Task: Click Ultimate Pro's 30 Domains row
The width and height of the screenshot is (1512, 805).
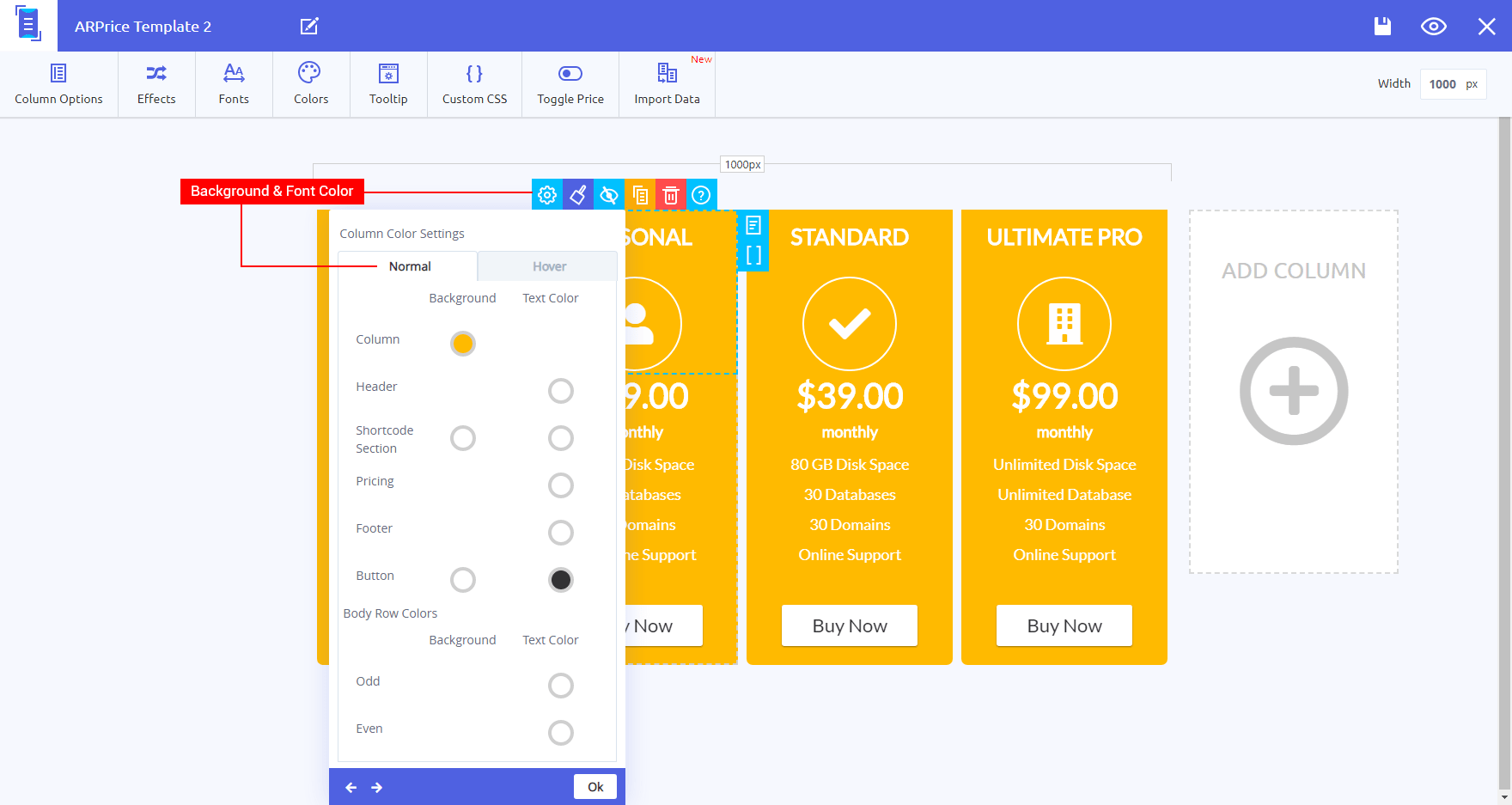Action: [x=1064, y=525]
